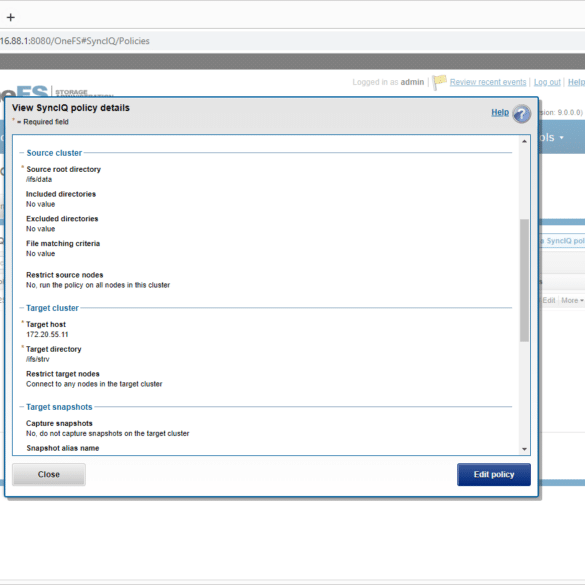Open a new browser tab with plus icon

[11, 17]
